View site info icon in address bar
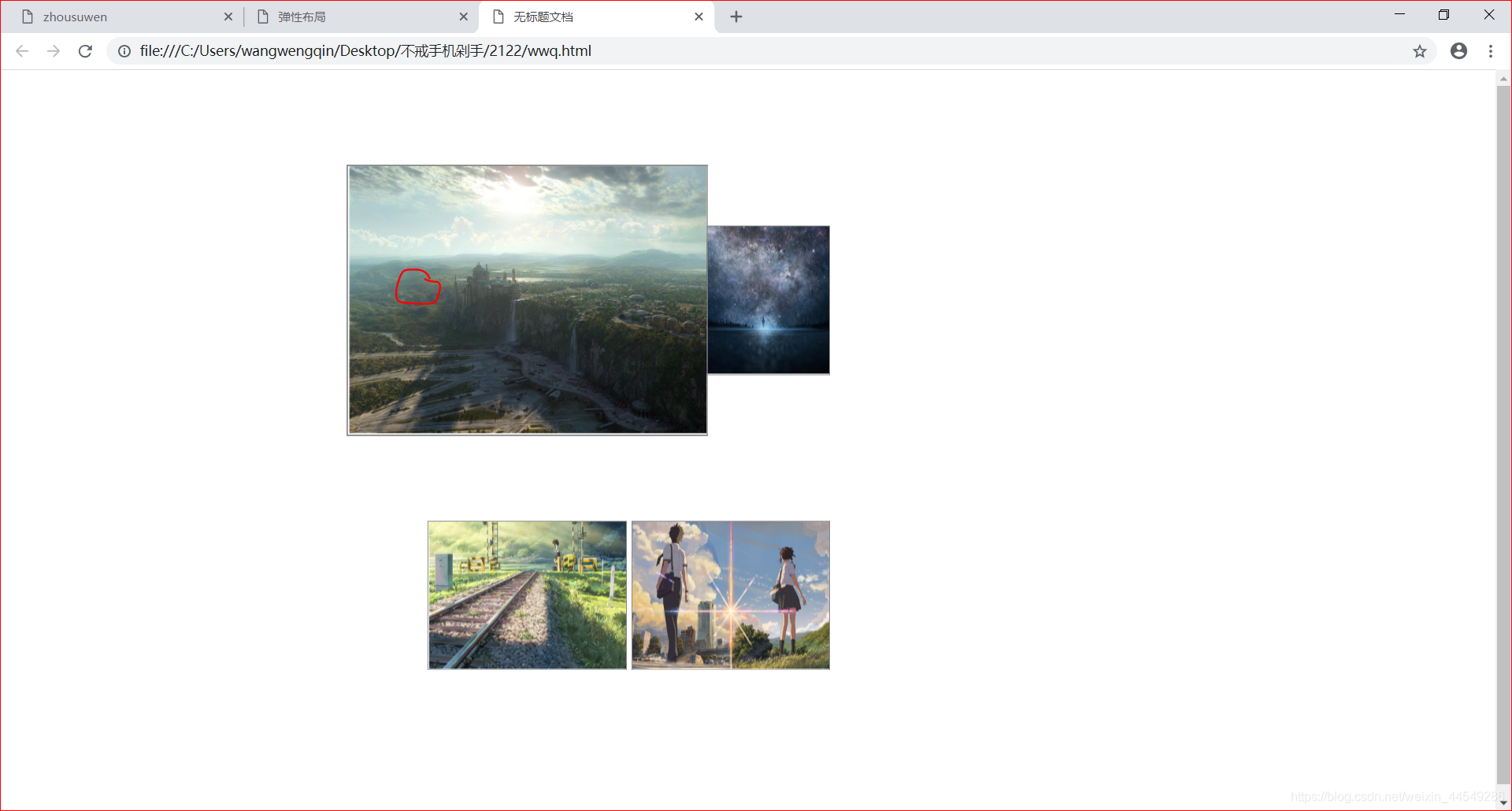 pos(124,51)
